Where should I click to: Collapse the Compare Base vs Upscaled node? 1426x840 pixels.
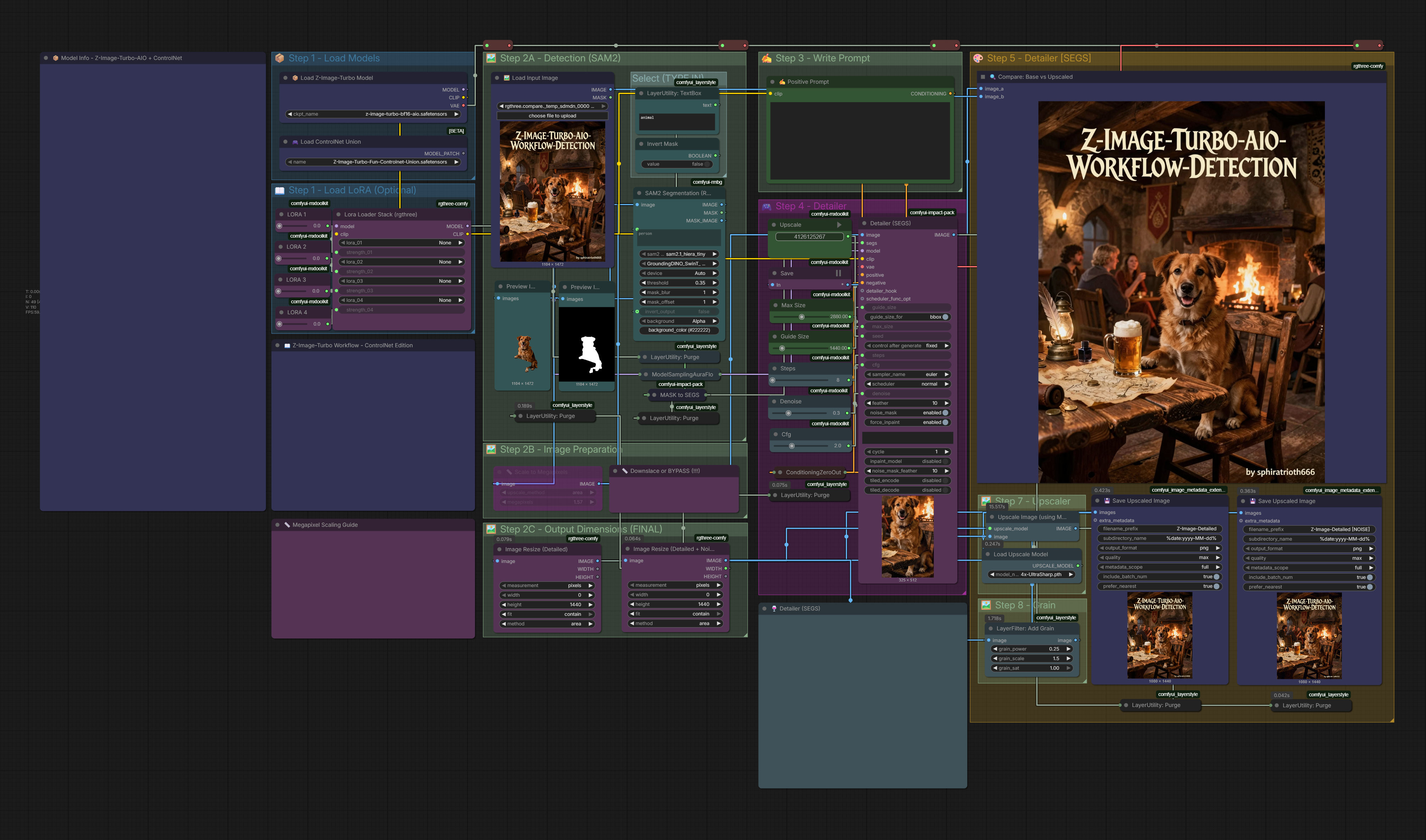click(x=983, y=77)
